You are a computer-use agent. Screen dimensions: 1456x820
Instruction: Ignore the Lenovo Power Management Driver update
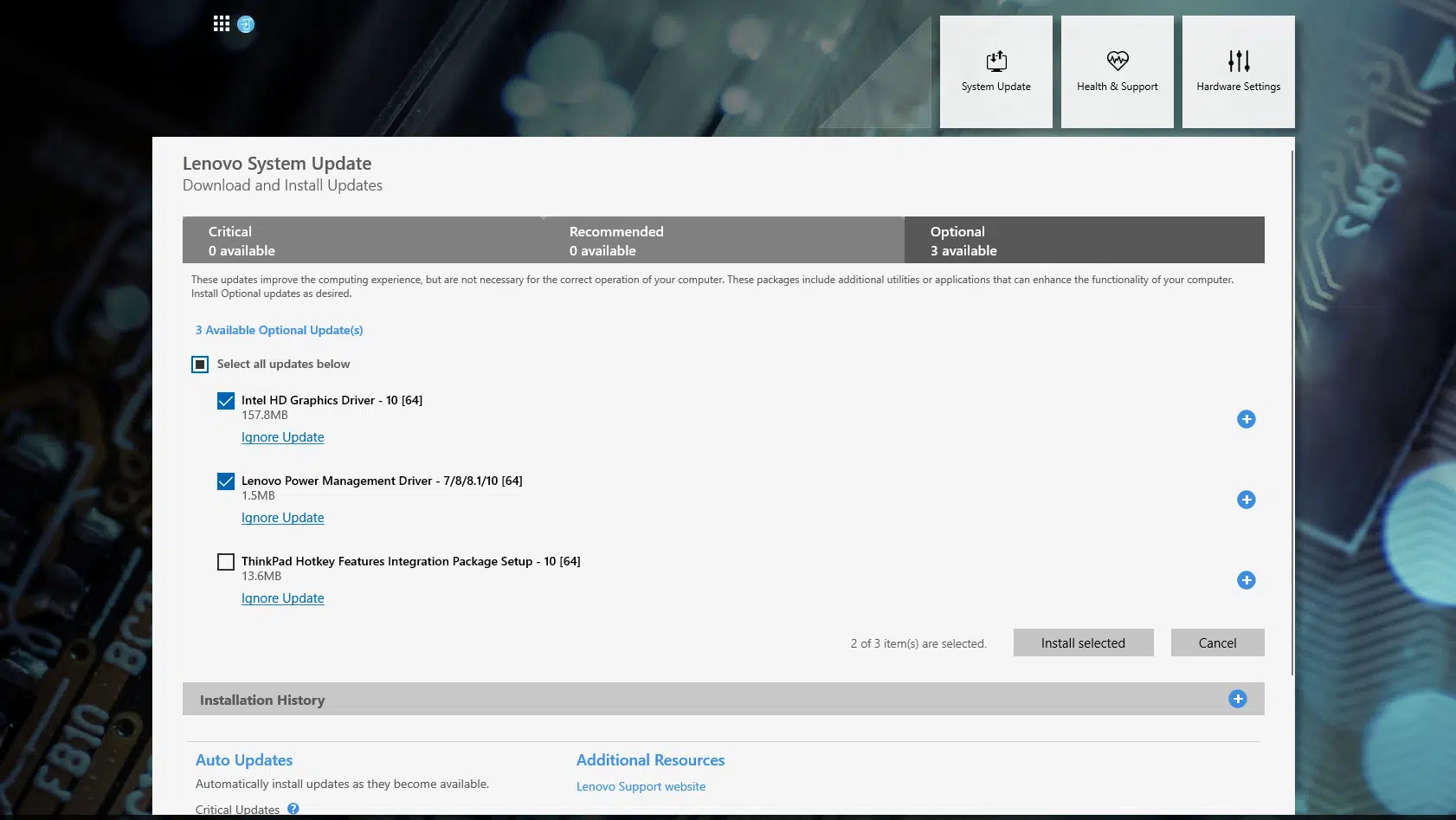coord(283,518)
